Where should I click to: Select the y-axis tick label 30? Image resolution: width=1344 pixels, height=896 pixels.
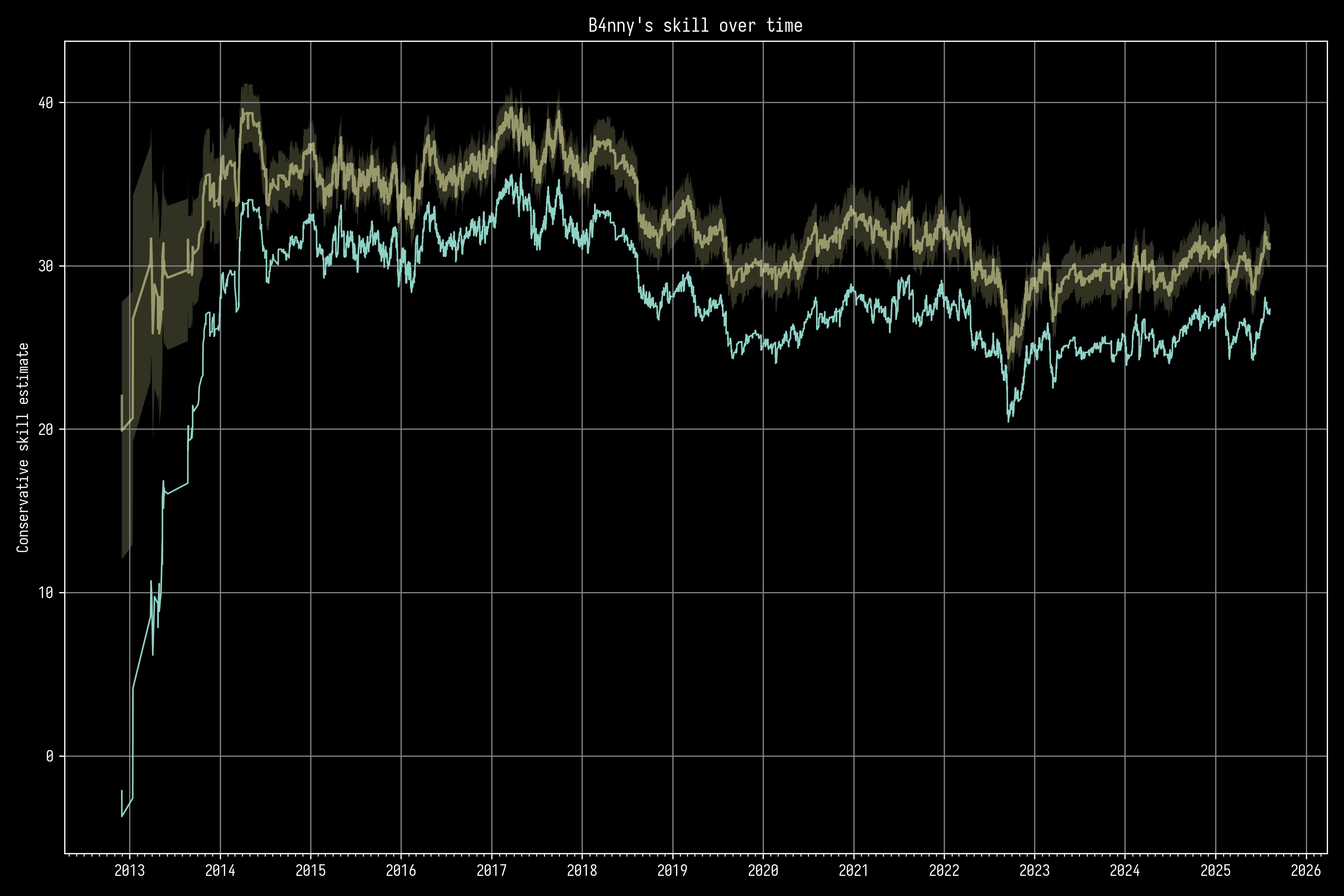click(x=46, y=266)
